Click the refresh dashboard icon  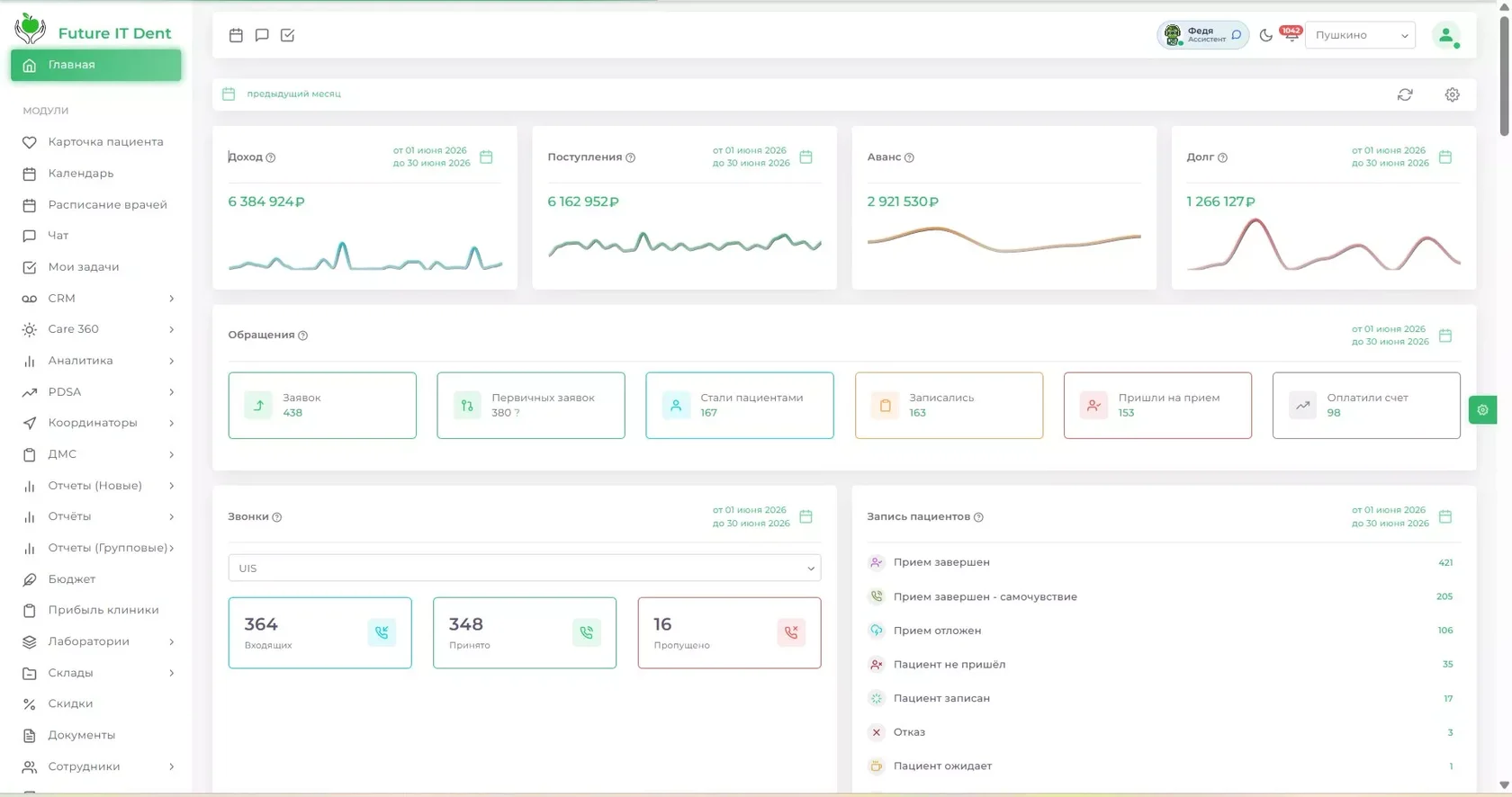(1405, 94)
